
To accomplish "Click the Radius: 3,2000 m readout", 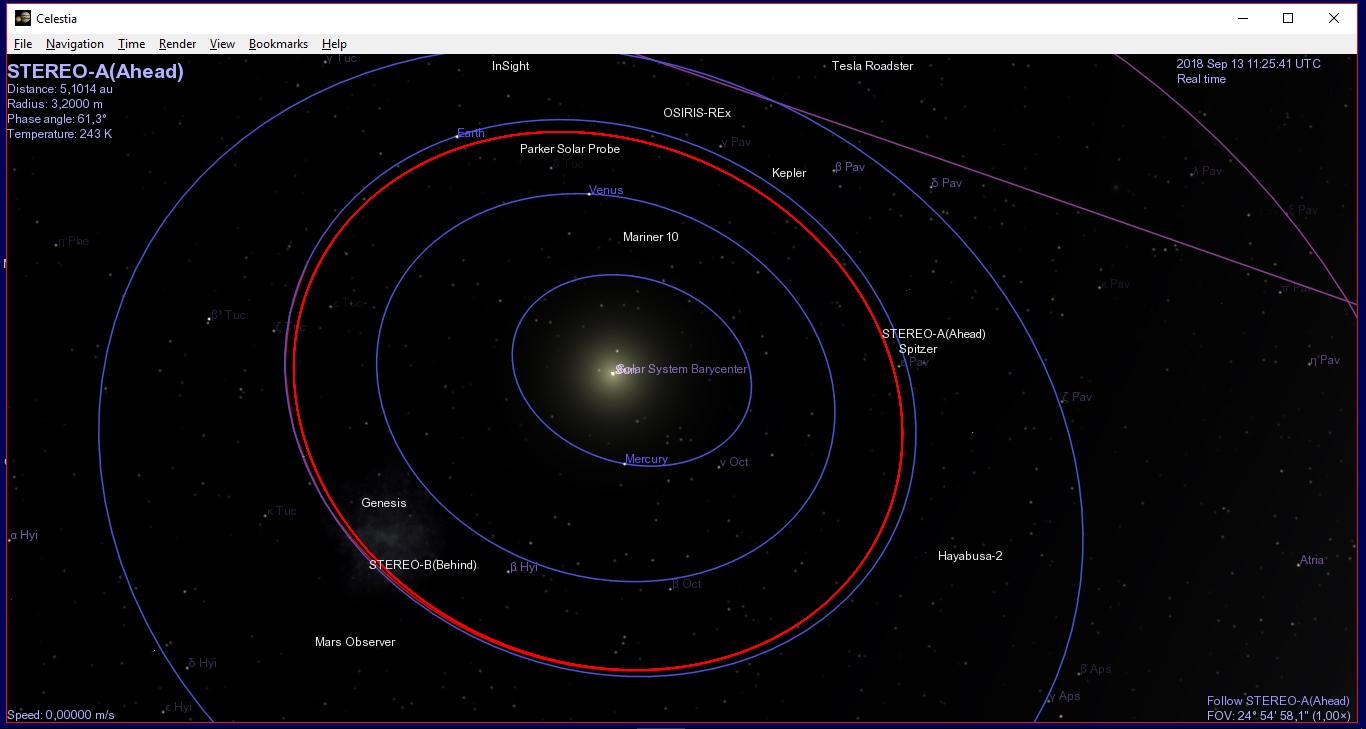I will 55,104.
